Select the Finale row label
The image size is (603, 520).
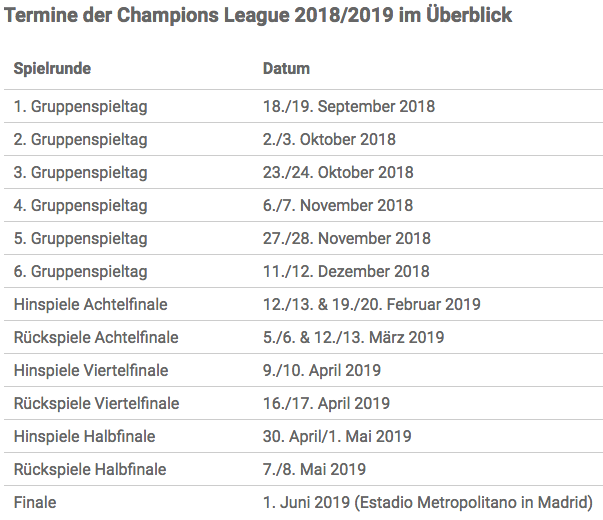pyautogui.click(x=35, y=503)
